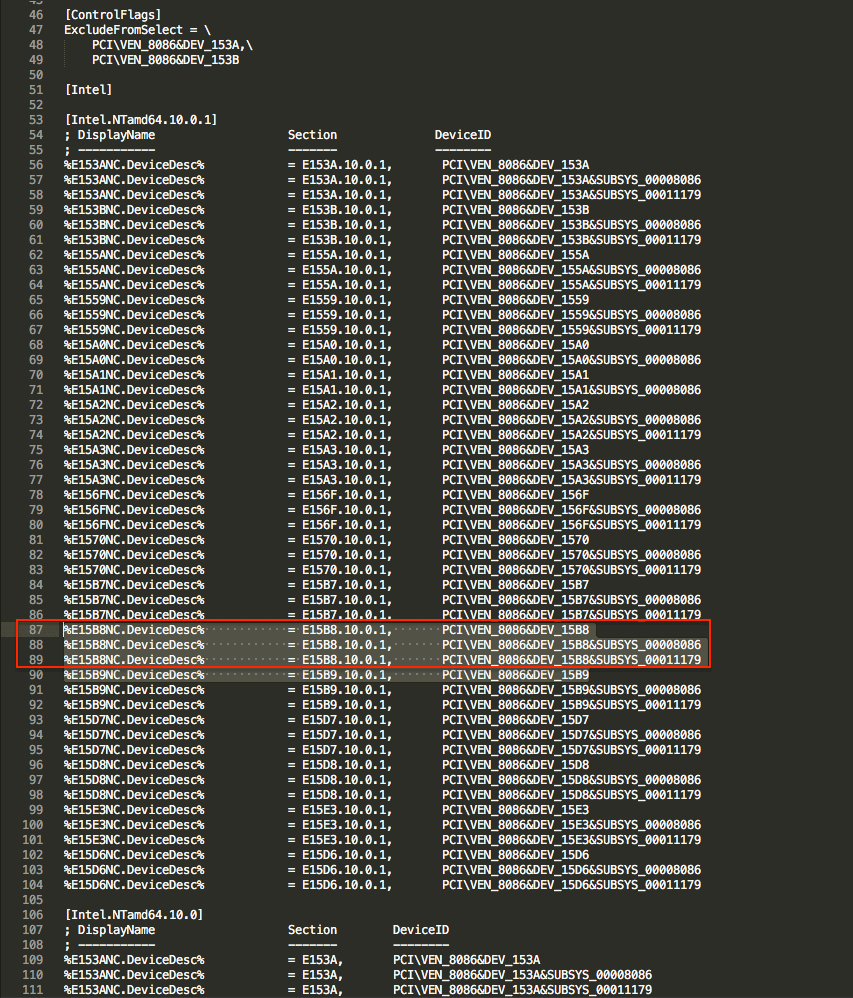This screenshot has height=998, width=853.
Task: Click PCI\VEN_8086&DEV_15A1 device ID on line 70
Action: point(515,375)
